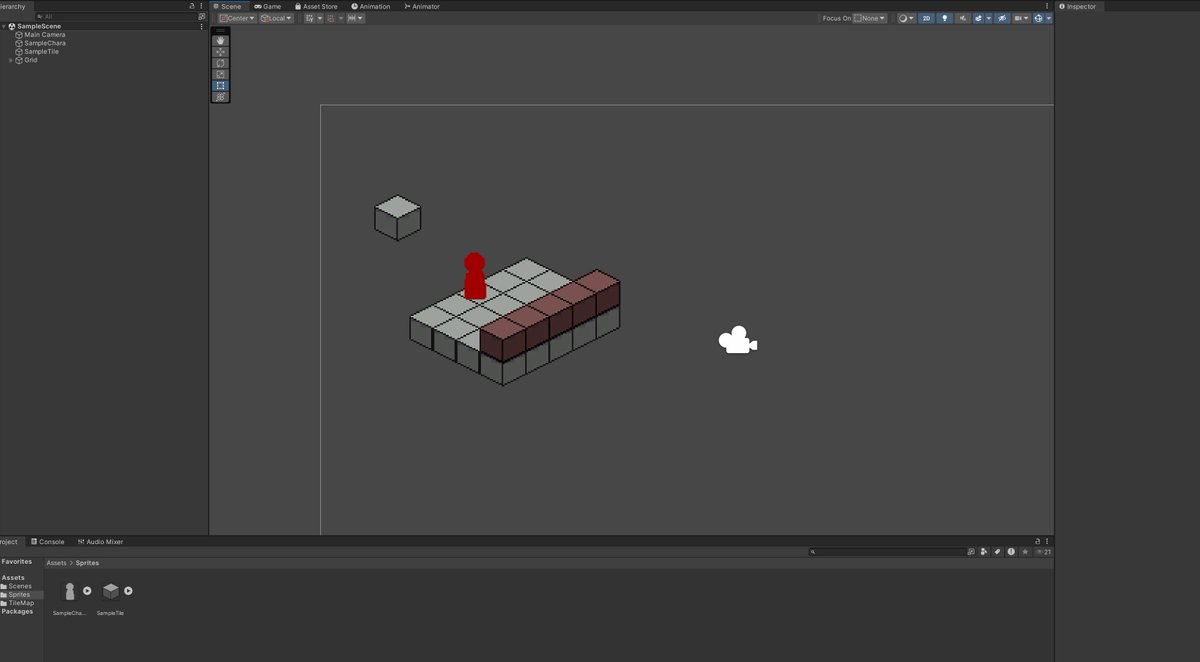Click the snap increment ruler icon
1200x662 pixels.
pos(351,18)
